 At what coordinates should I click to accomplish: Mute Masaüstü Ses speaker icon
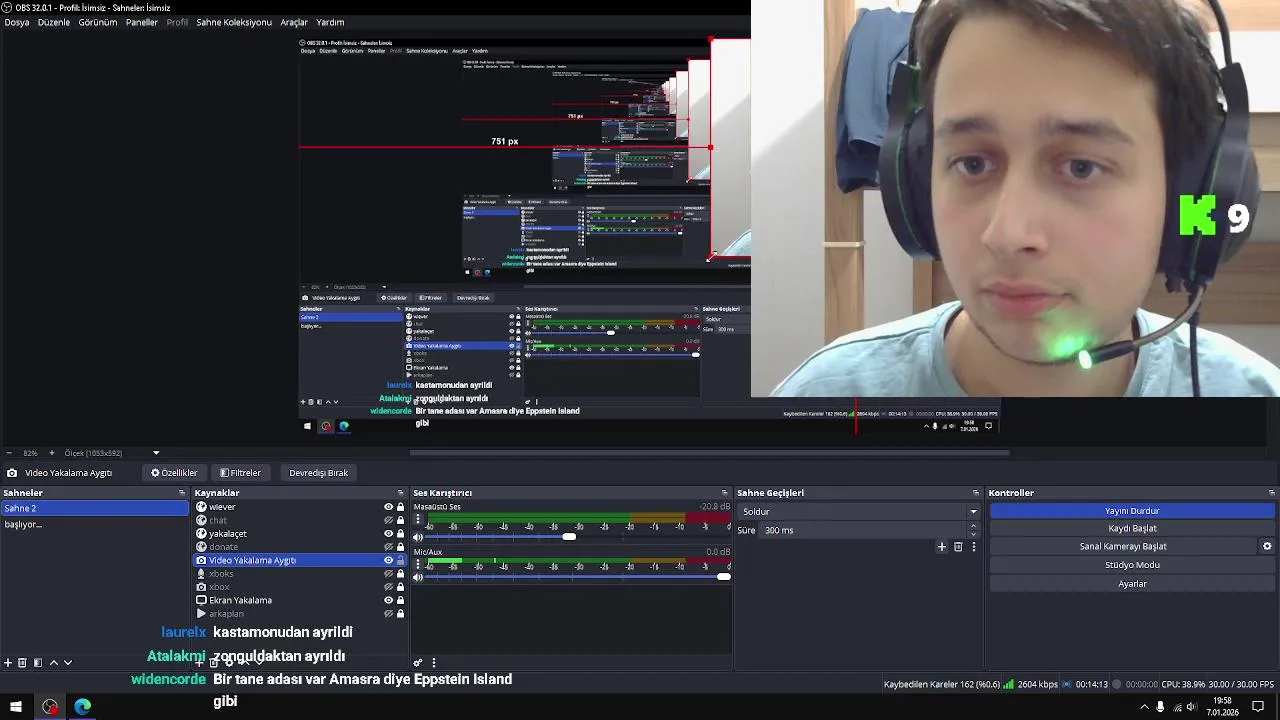point(418,537)
